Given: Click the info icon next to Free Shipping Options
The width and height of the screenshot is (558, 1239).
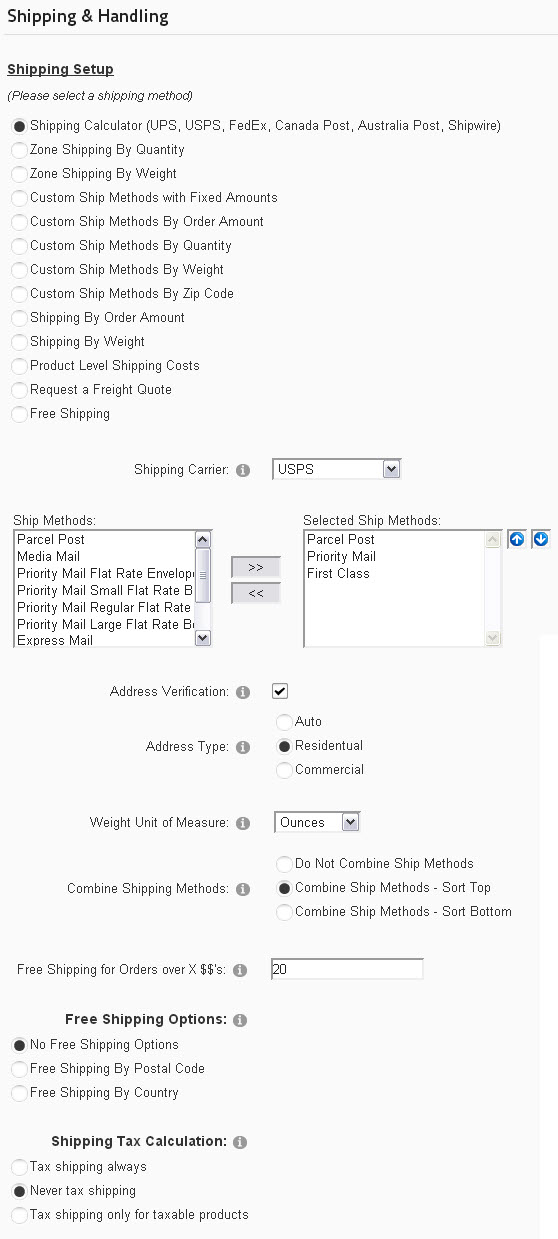Looking at the screenshot, I should (240, 1021).
